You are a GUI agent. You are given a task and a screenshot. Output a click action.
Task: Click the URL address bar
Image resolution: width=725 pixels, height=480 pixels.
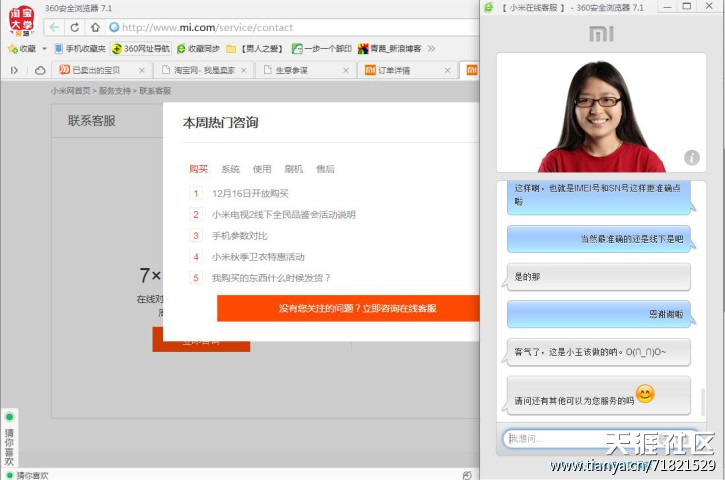click(x=292, y=27)
